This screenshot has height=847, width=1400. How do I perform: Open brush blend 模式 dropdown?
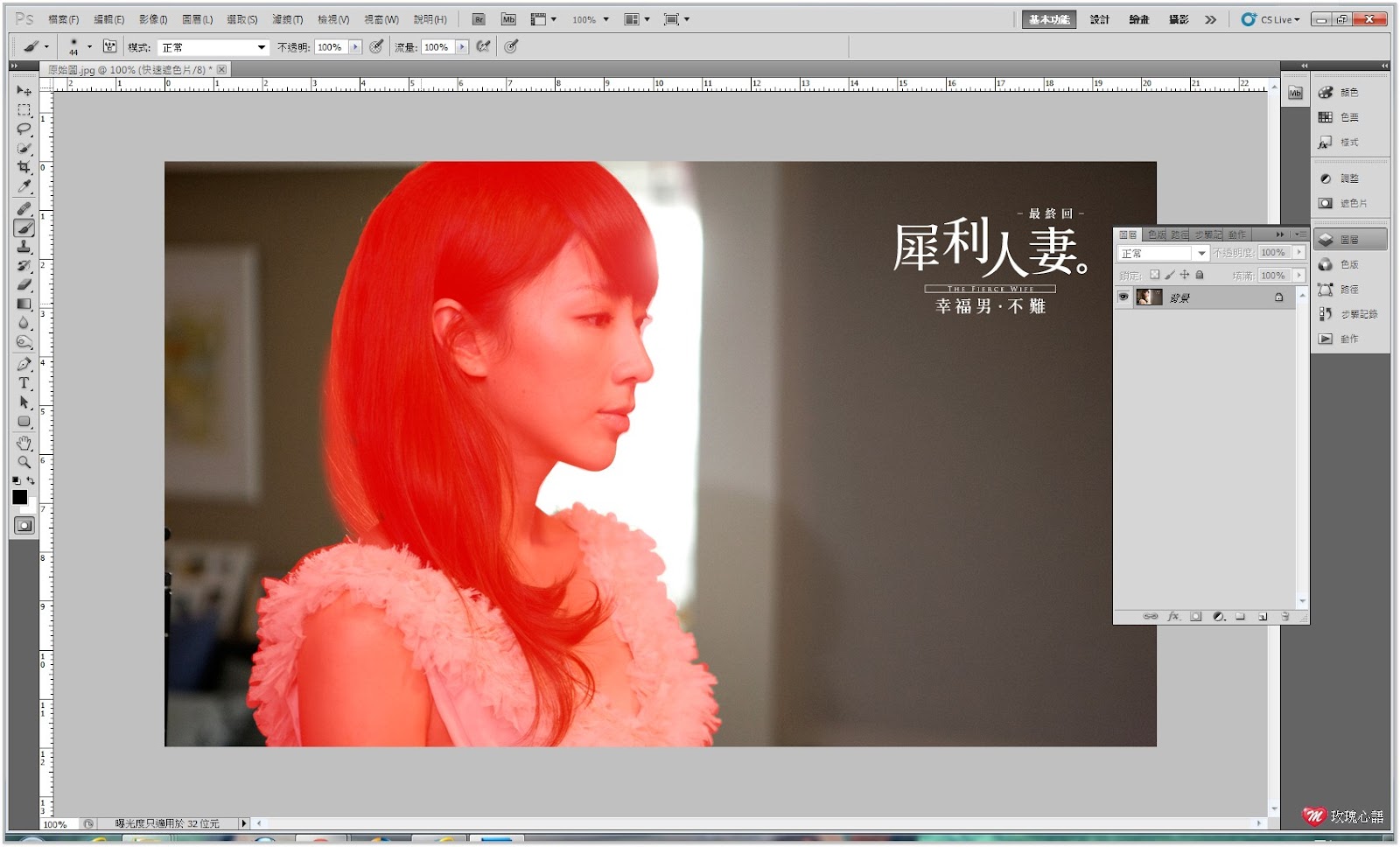pos(213,47)
